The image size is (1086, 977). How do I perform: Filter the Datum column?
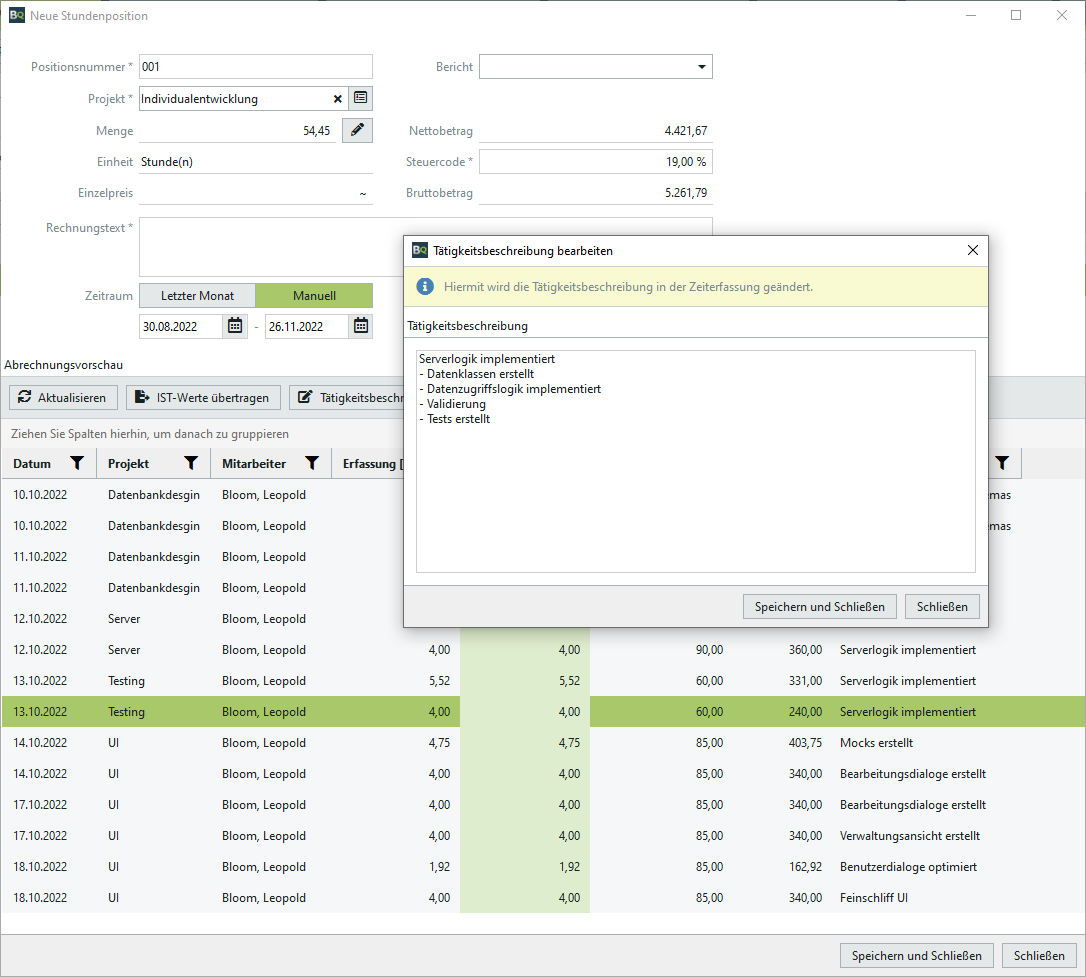(x=77, y=463)
